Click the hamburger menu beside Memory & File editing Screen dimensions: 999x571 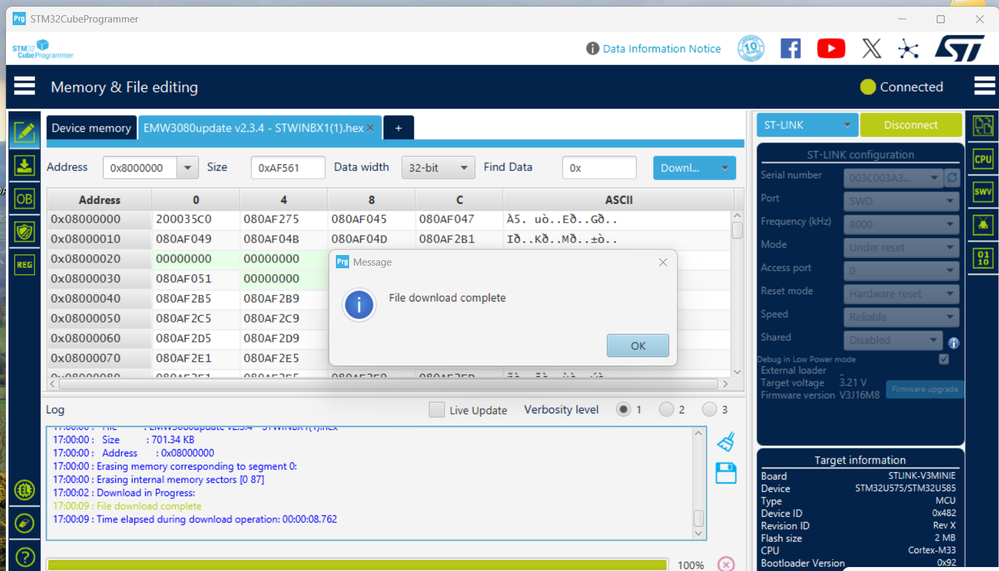pyautogui.click(x=24, y=86)
